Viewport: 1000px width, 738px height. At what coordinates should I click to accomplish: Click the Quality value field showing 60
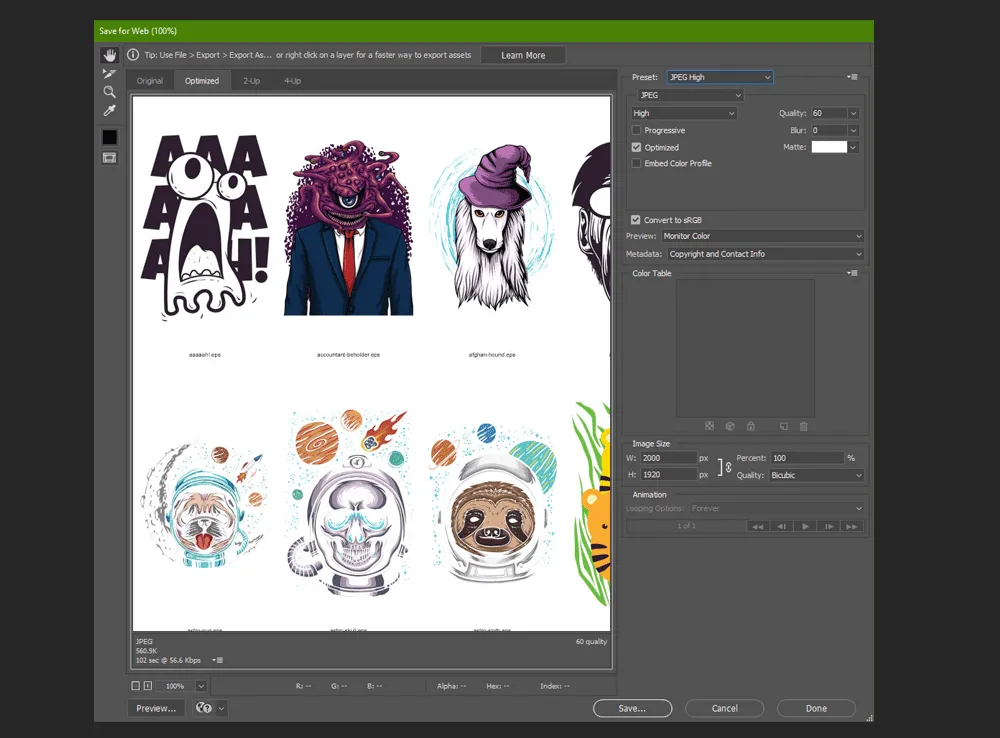(828, 114)
